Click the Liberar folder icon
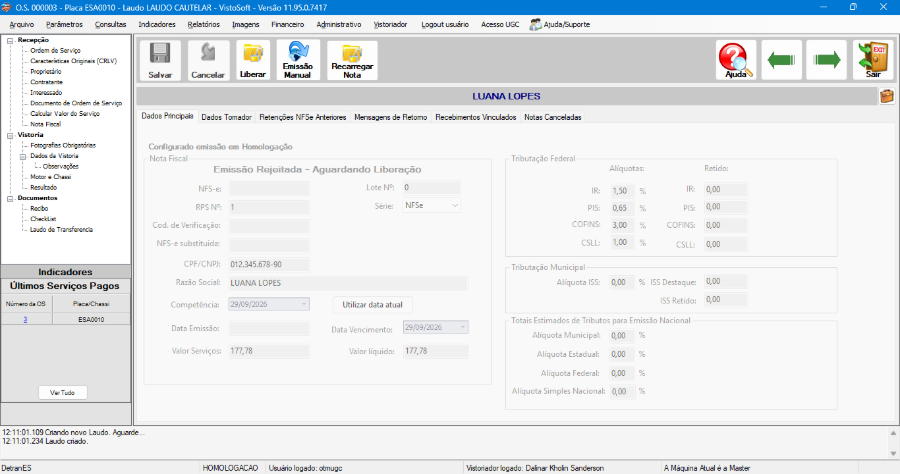 (253, 60)
